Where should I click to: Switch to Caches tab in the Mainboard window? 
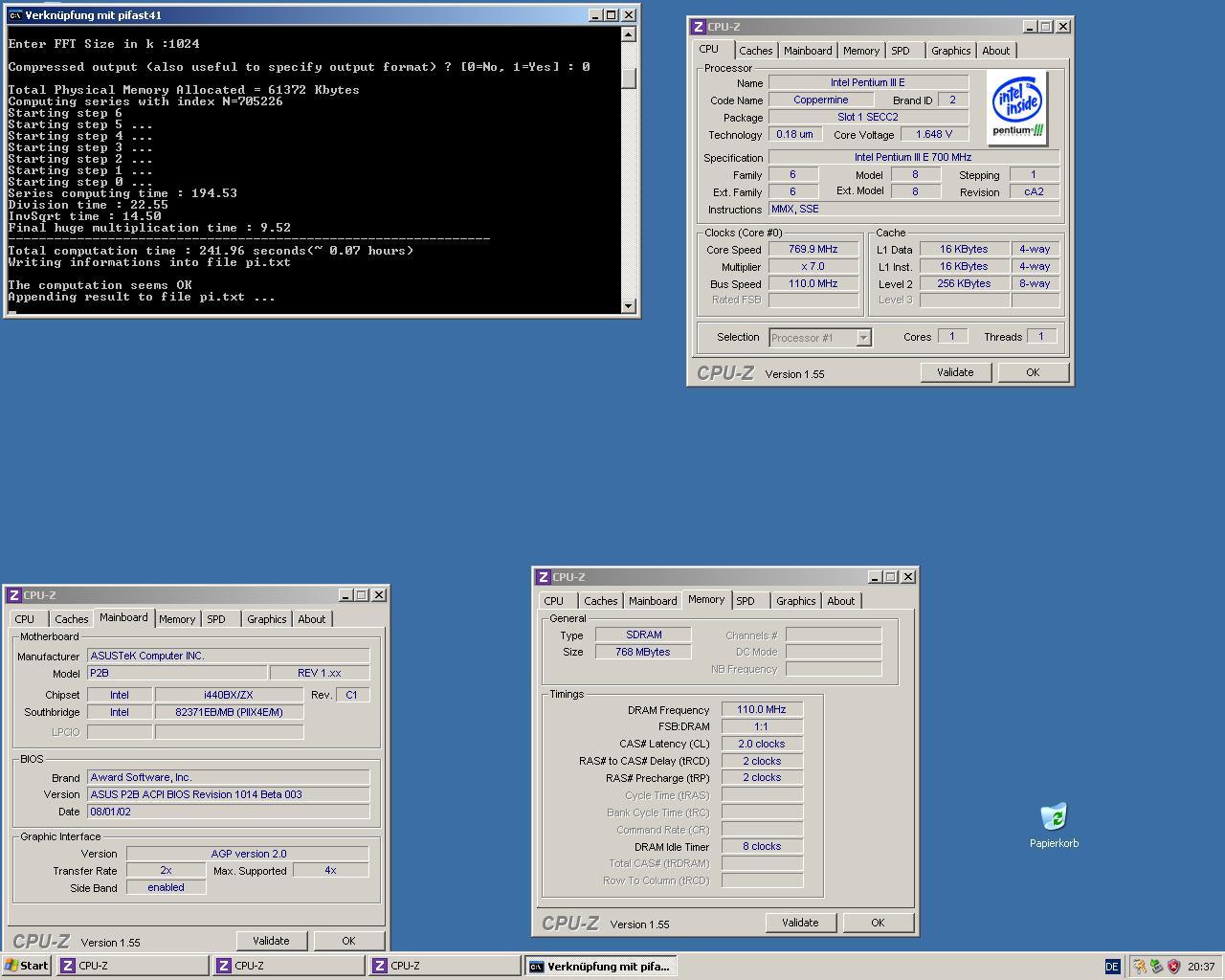point(71,619)
